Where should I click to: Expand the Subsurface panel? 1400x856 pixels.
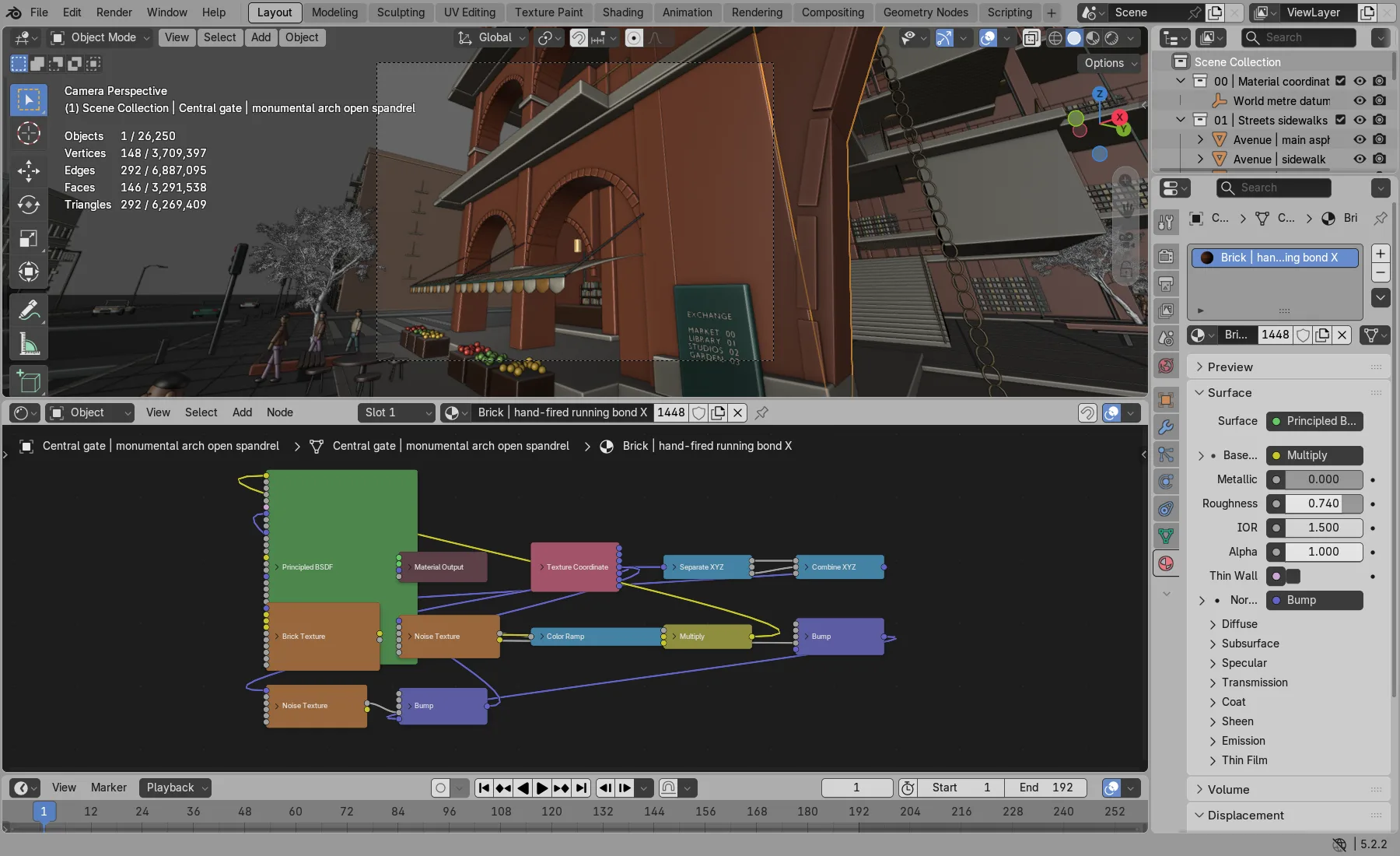[x=1251, y=644]
